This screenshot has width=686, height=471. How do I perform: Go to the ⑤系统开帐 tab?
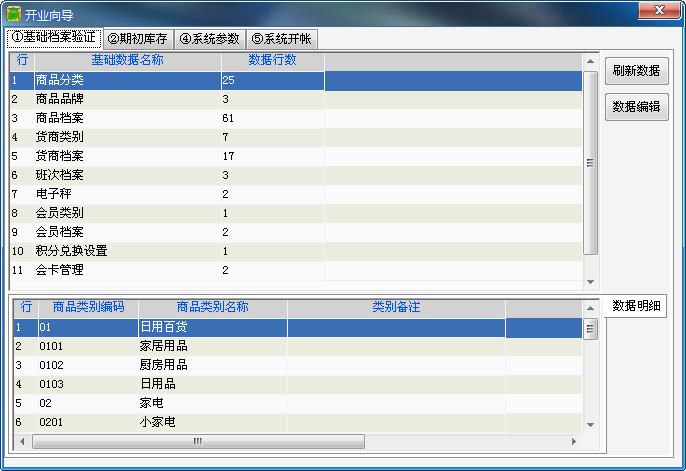coord(281,39)
